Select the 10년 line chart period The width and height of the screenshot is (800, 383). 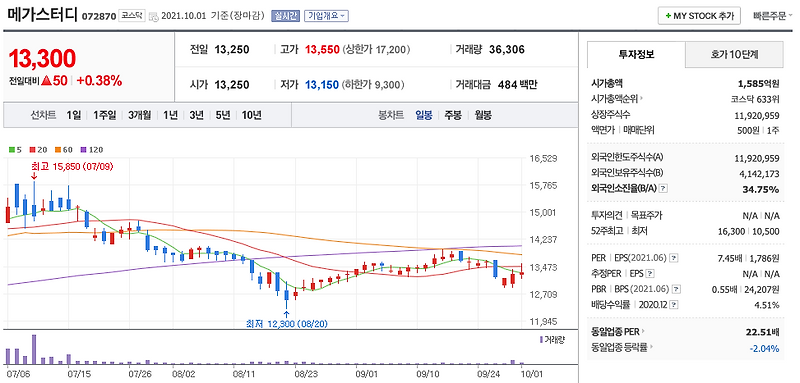pyautogui.click(x=252, y=115)
